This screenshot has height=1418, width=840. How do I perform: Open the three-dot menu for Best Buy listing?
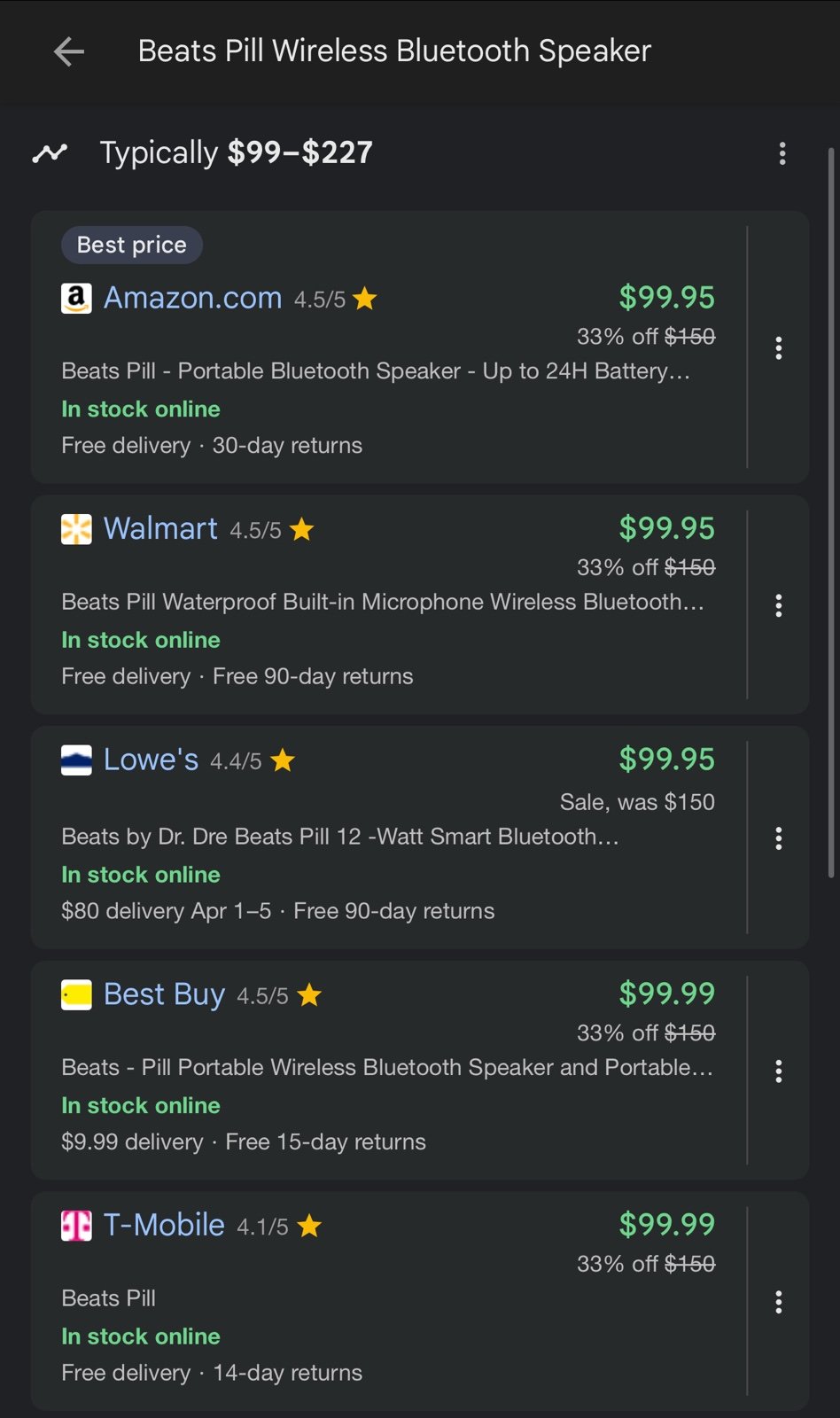tap(779, 1071)
